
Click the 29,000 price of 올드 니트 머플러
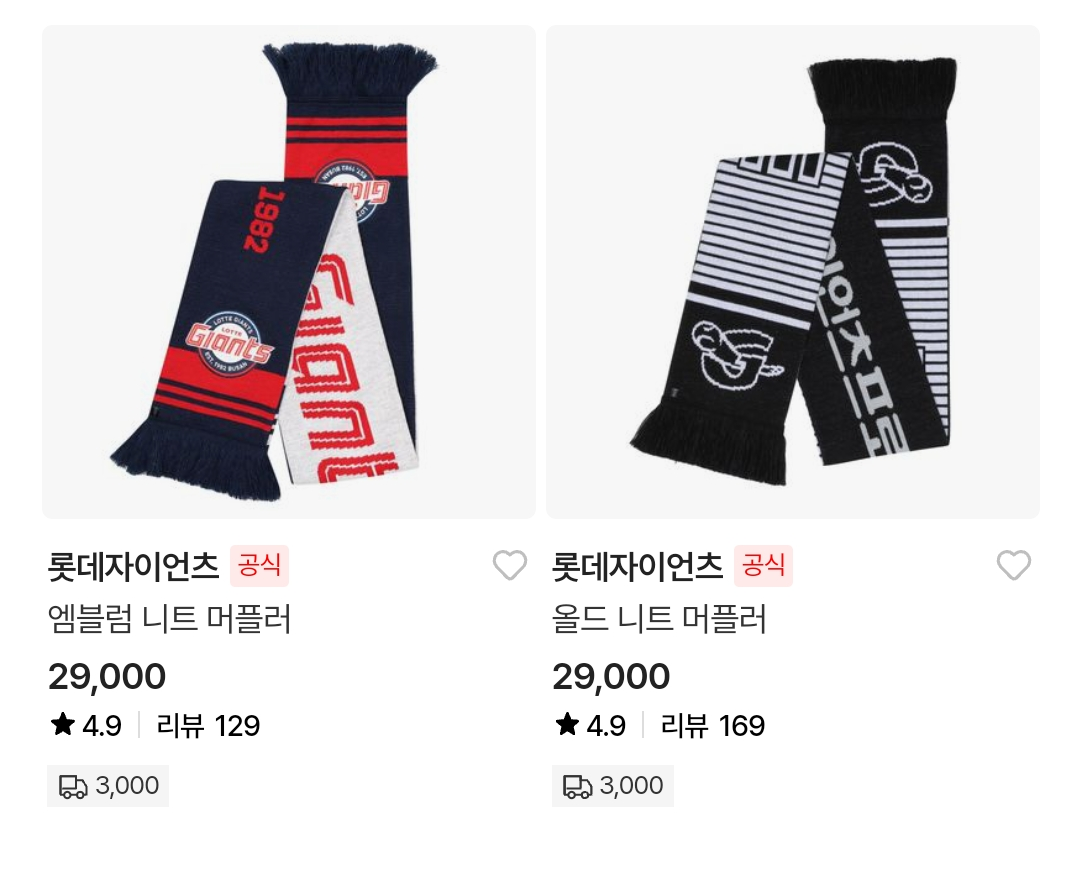611,676
